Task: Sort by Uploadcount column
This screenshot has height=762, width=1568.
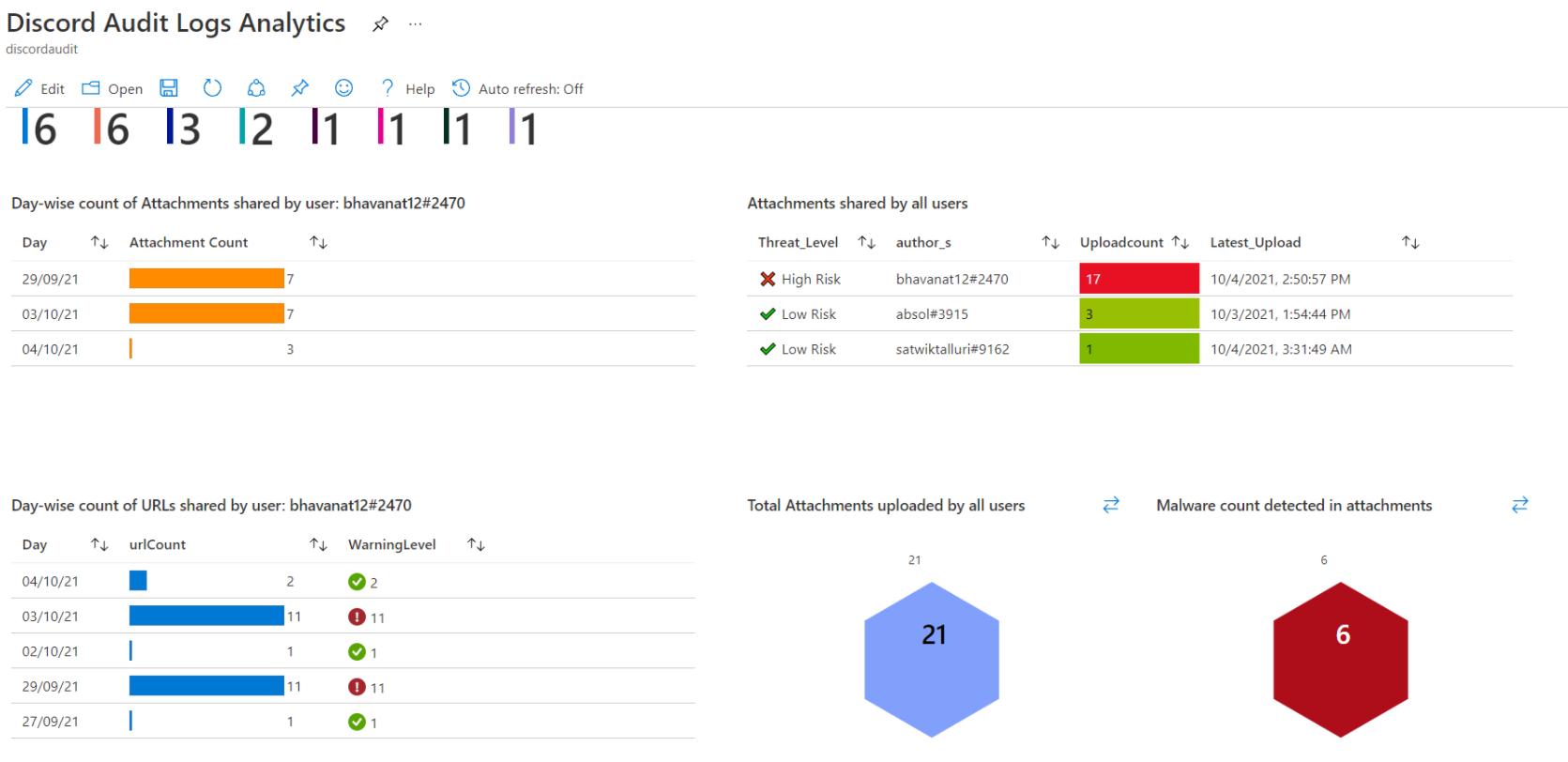Action: coord(1180,242)
